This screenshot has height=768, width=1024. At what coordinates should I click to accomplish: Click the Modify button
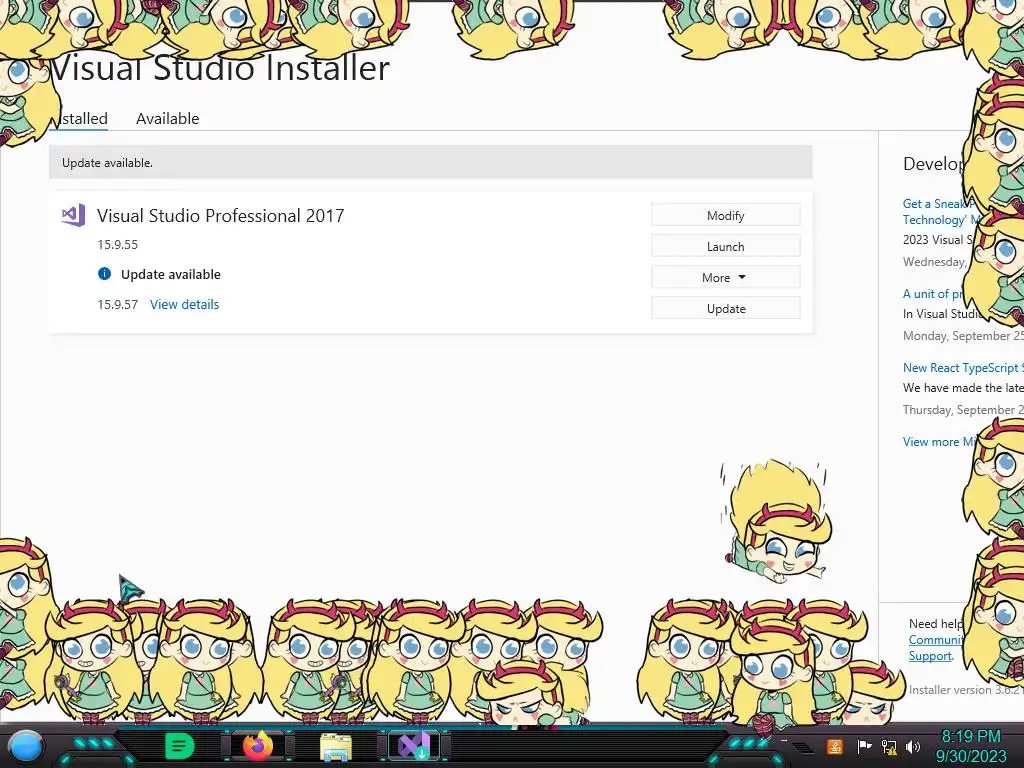coord(726,216)
